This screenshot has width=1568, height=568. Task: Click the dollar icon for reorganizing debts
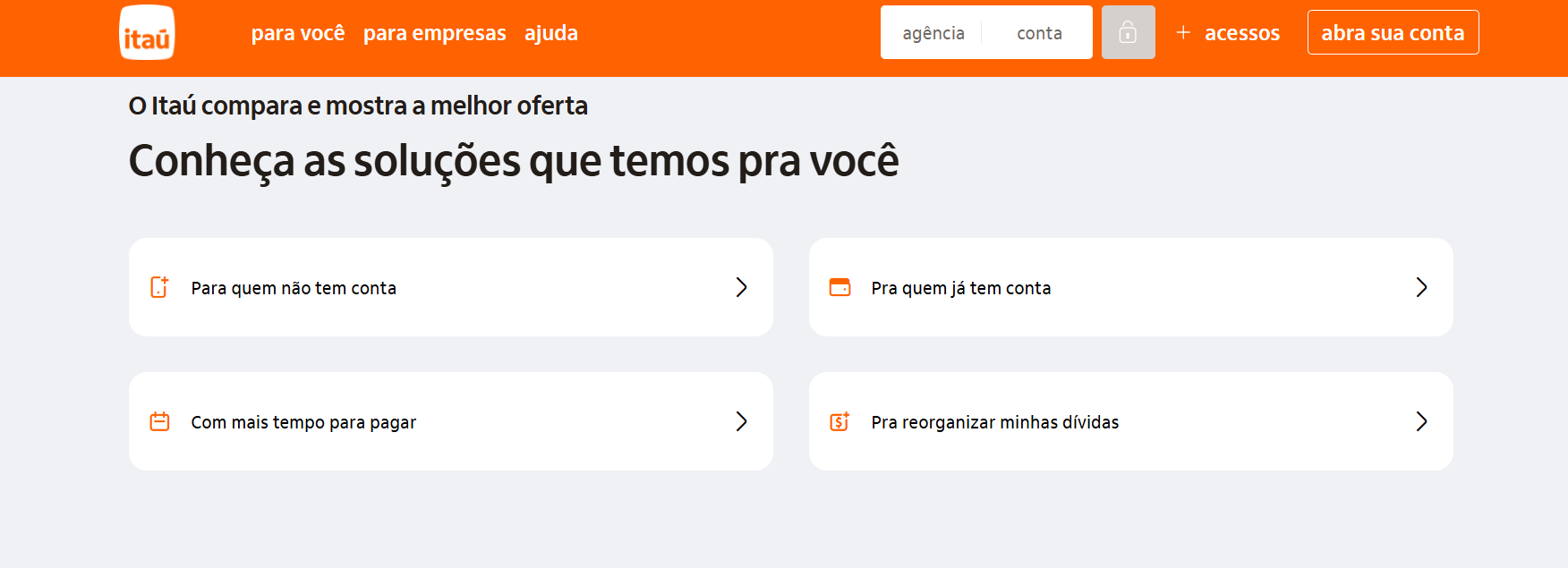pyautogui.click(x=839, y=421)
